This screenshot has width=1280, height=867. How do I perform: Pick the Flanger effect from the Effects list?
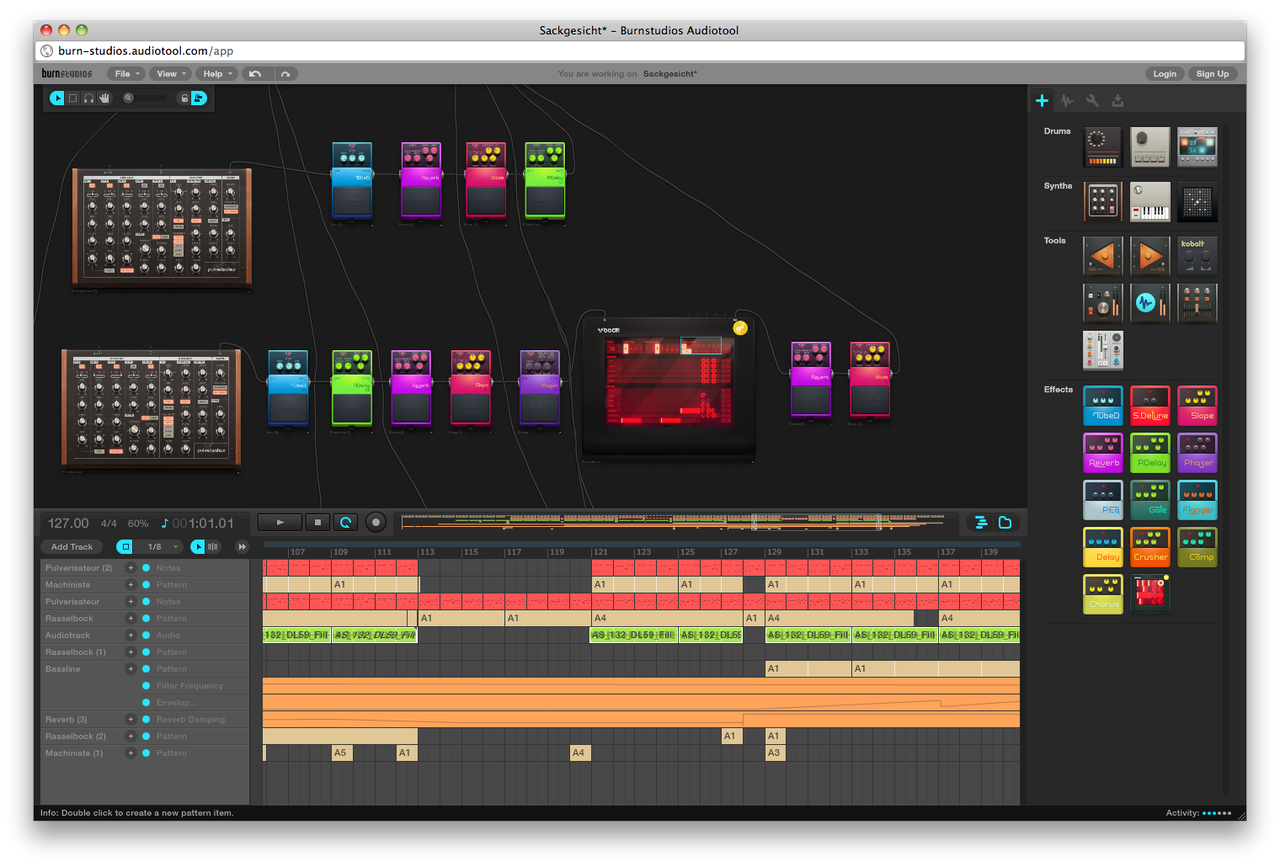pos(1197,499)
